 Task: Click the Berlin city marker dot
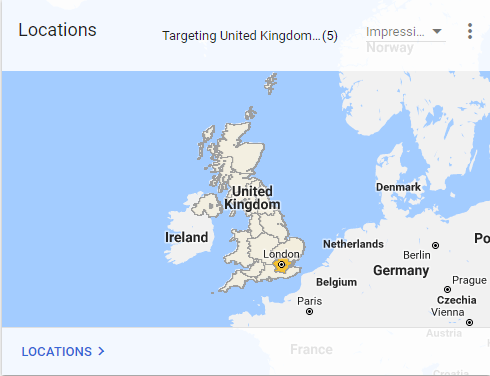(435, 246)
